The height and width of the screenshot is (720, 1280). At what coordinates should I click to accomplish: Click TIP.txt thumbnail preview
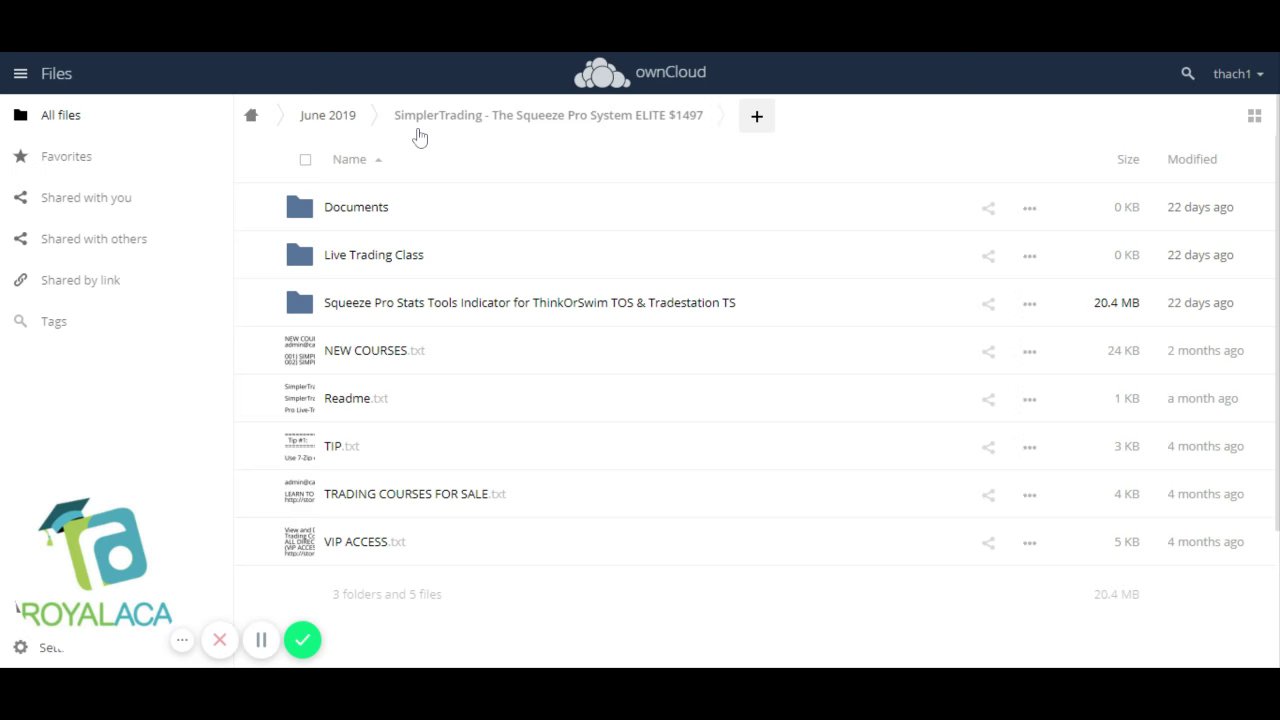299,446
